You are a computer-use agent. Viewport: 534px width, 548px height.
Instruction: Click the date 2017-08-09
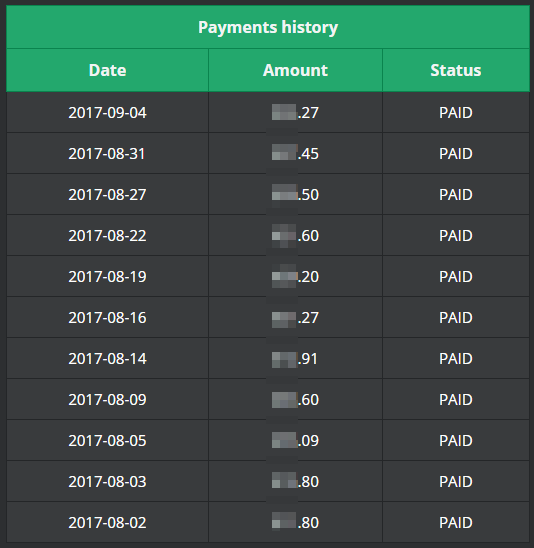[x=107, y=399]
